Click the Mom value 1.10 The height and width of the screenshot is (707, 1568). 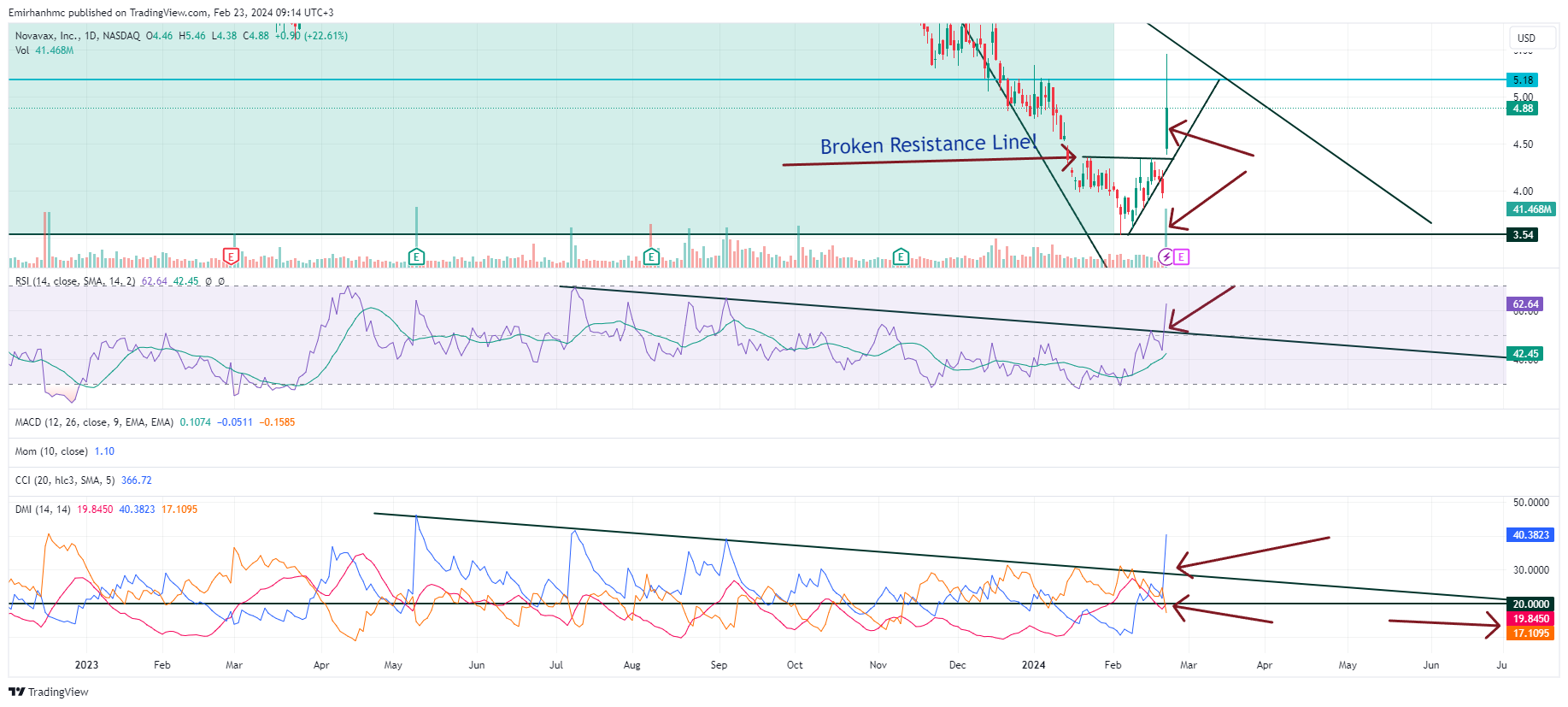[104, 451]
